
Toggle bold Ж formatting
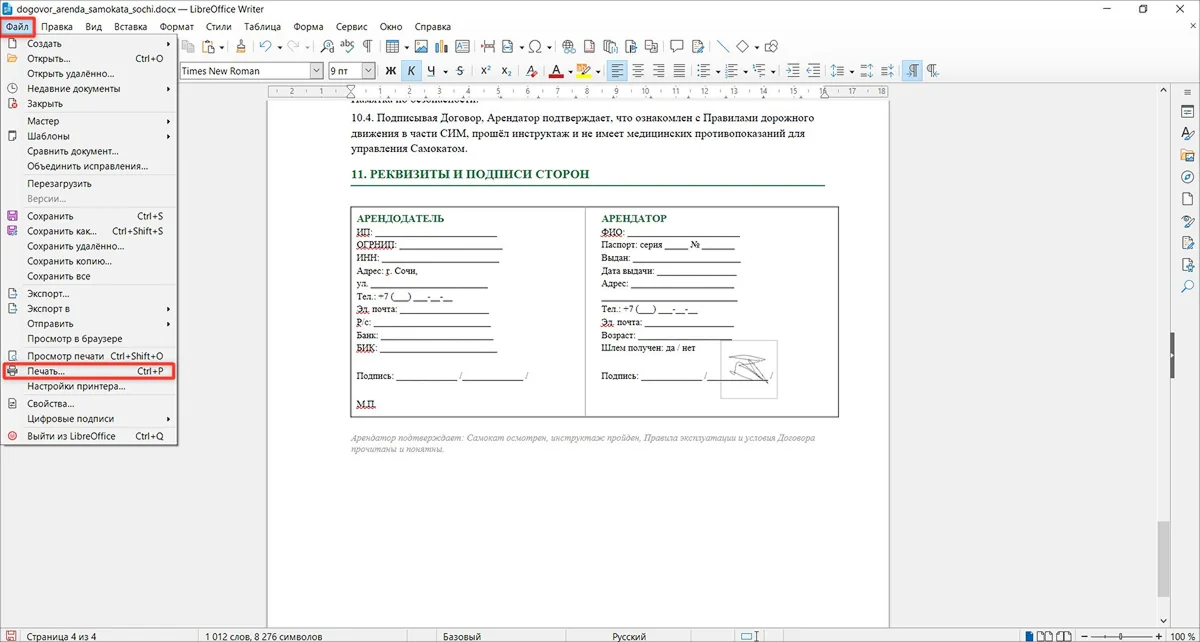pos(391,71)
